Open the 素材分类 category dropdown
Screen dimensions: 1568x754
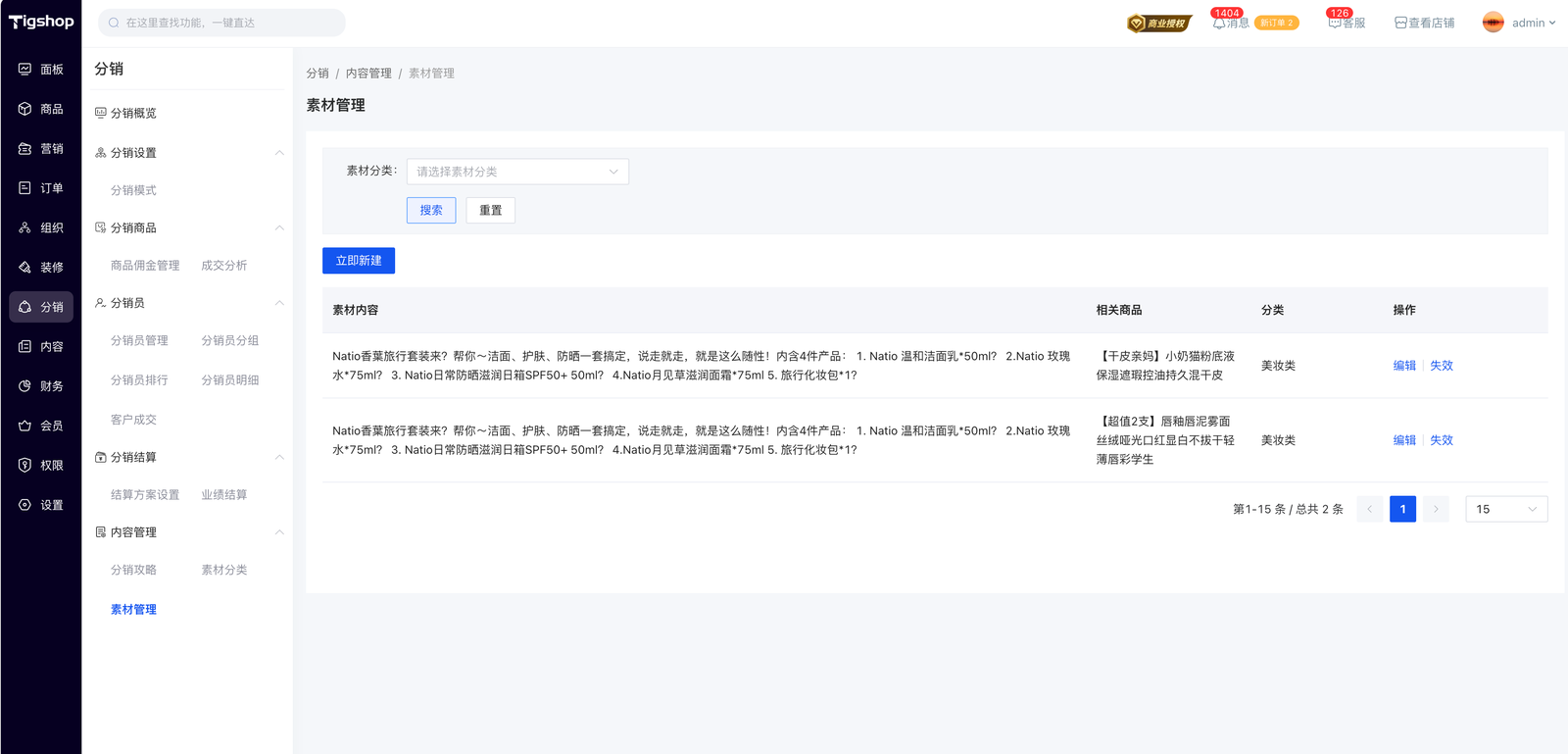[x=517, y=172]
